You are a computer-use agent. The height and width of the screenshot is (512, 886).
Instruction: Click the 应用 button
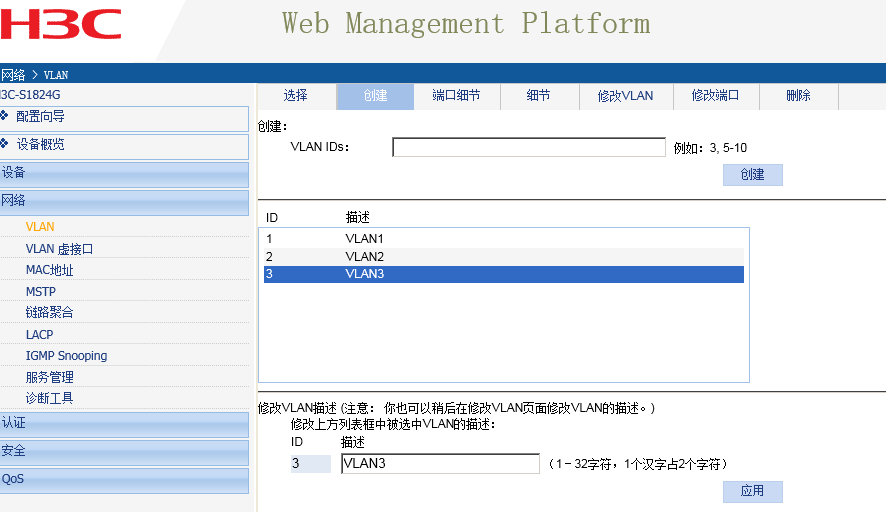pos(753,491)
